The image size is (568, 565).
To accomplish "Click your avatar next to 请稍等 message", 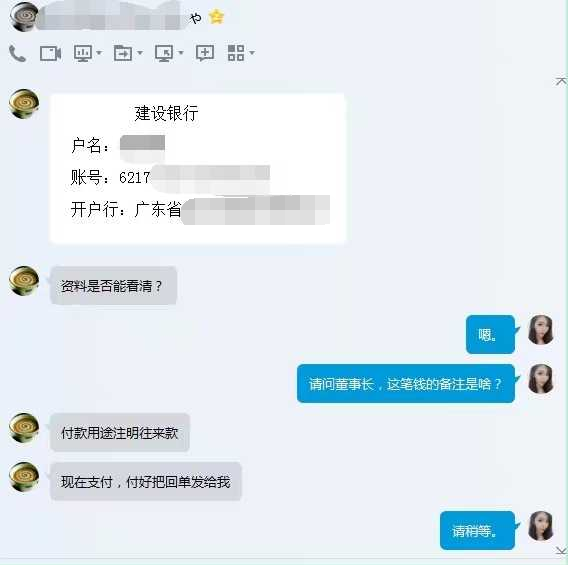I will pyautogui.click(x=540, y=526).
